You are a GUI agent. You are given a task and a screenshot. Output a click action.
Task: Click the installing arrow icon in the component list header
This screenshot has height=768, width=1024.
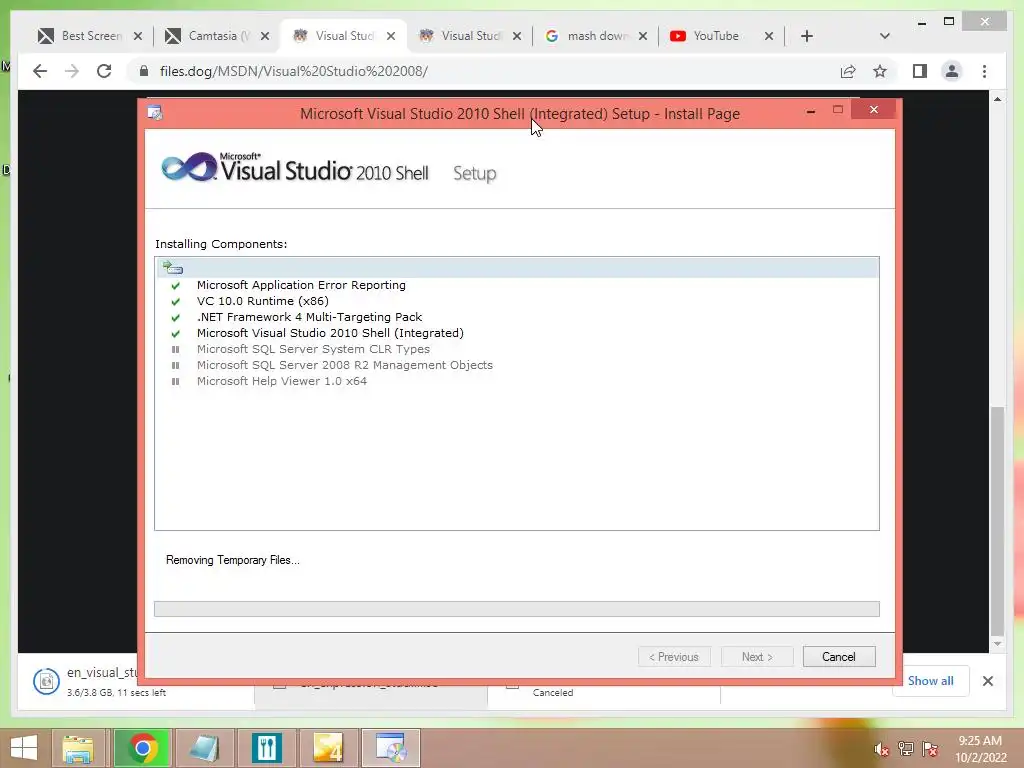point(172,267)
